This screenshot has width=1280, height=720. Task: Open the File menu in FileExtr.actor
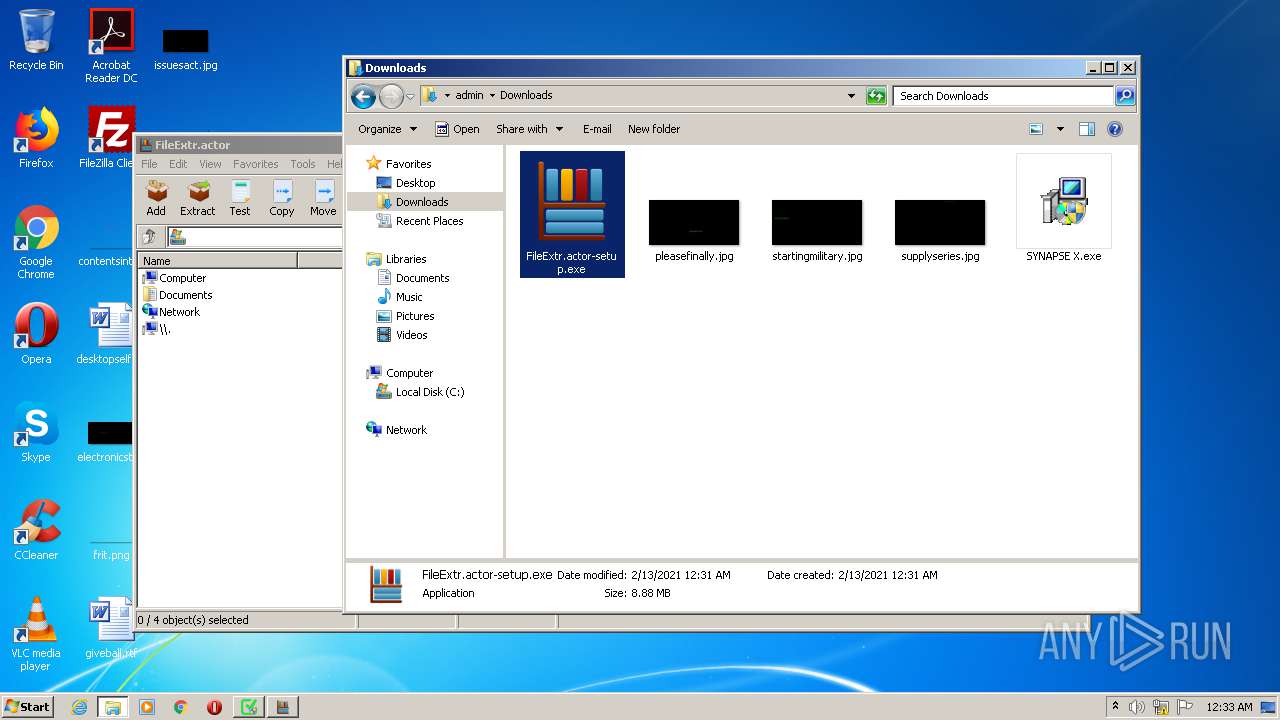pyautogui.click(x=149, y=164)
